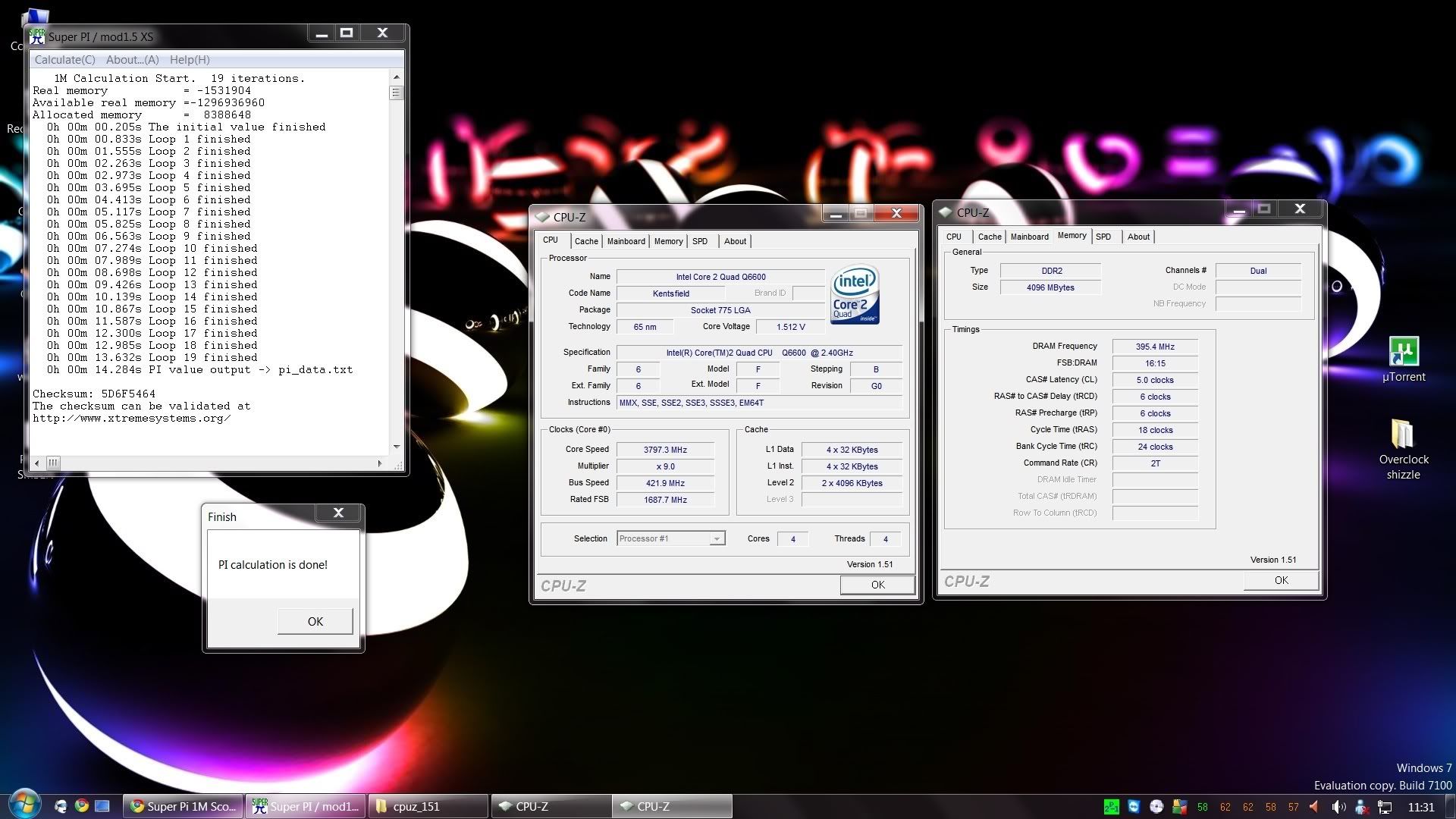The height and width of the screenshot is (819, 1456).
Task: Open the cpuz_151 folder from the taskbar
Action: pyautogui.click(x=428, y=806)
